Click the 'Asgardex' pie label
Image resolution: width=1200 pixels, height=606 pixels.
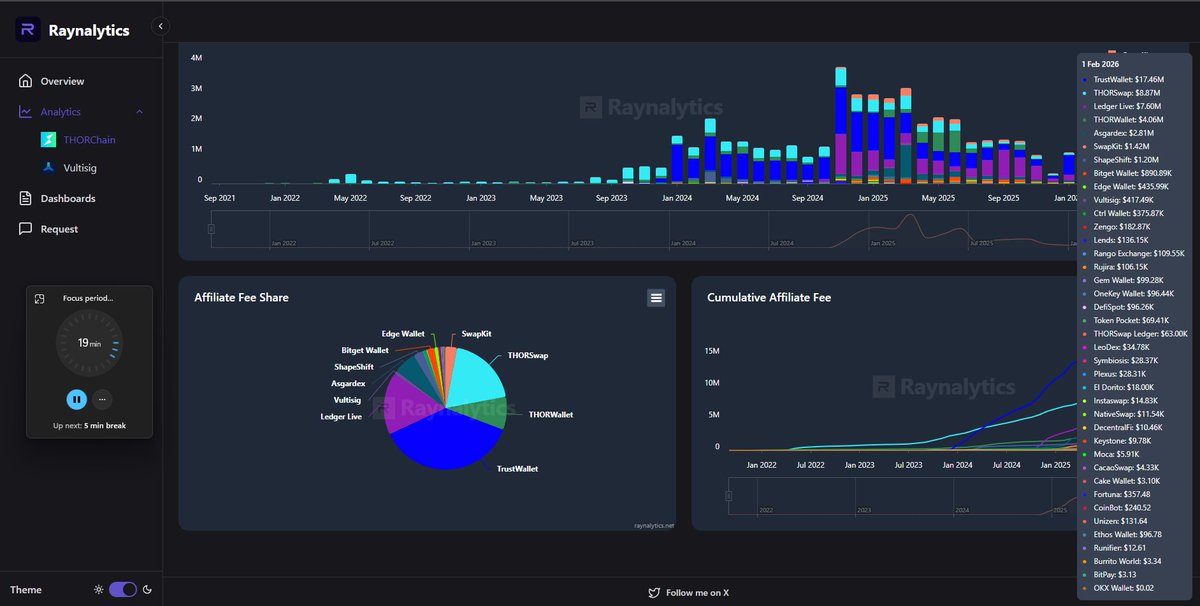coord(349,383)
